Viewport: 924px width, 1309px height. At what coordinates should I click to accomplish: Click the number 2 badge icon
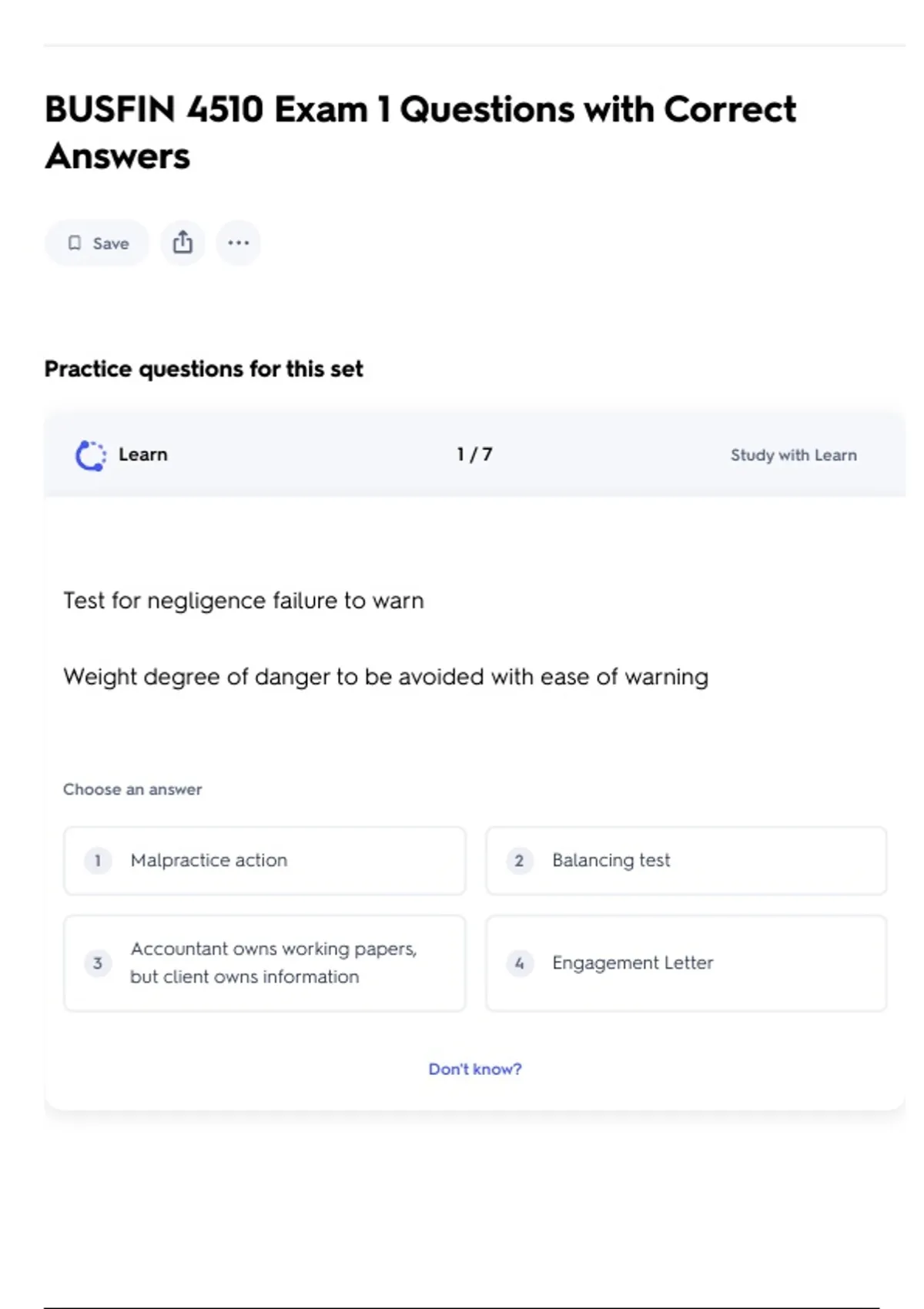coord(519,860)
